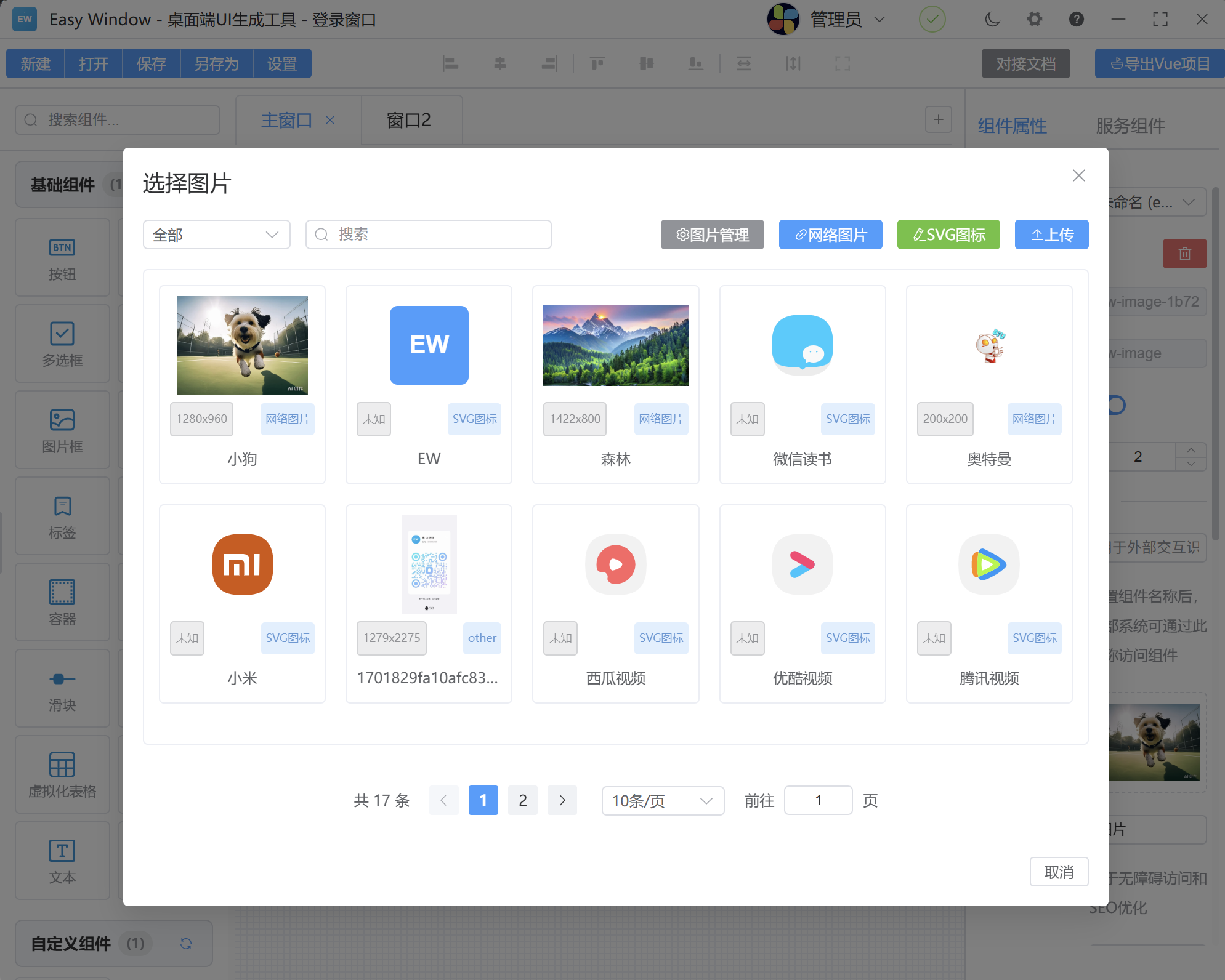
Task: Click the align bottom toolbar icon
Action: pos(695,63)
